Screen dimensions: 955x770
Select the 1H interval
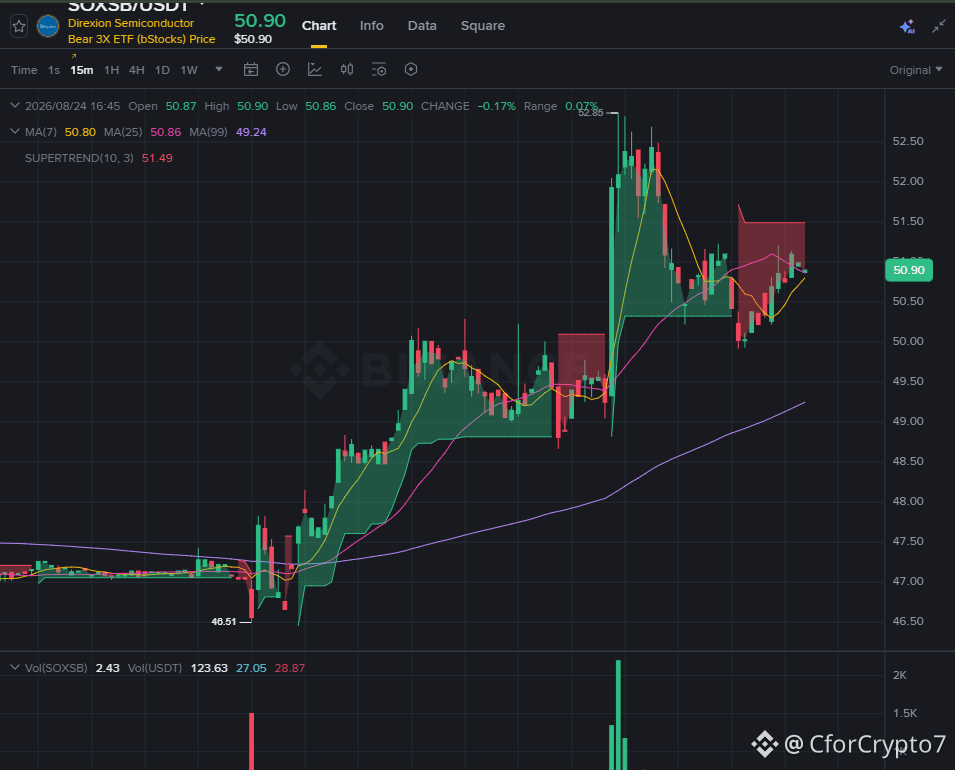(x=111, y=70)
